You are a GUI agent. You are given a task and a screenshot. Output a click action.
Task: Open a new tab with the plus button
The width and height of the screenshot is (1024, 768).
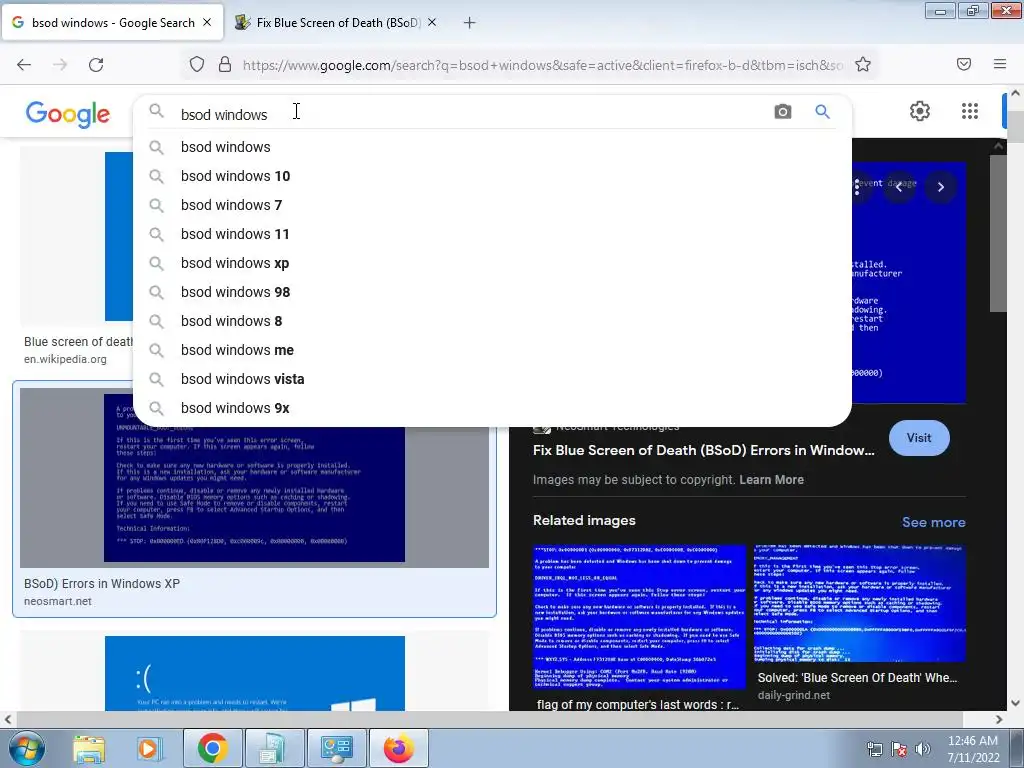point(470,23)
